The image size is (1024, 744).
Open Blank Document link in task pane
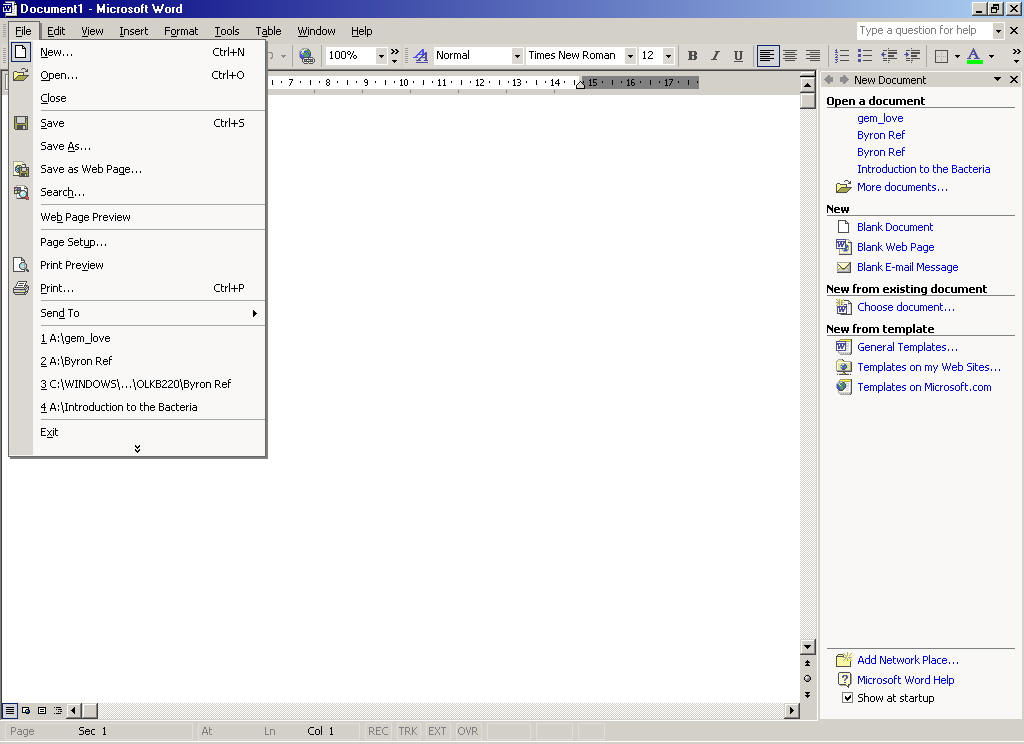(895, 227)
